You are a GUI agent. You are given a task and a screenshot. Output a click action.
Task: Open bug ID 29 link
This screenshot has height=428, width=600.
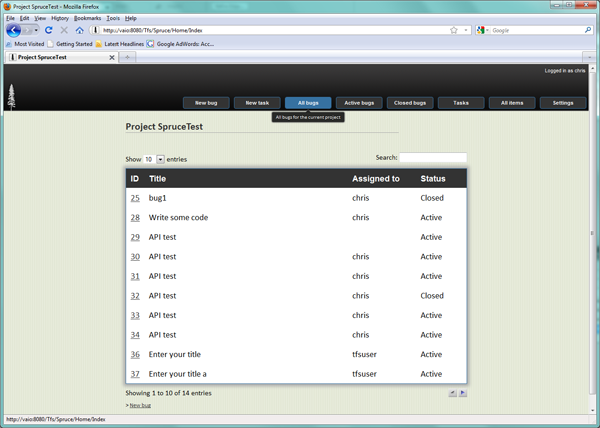tap(135, 237)
